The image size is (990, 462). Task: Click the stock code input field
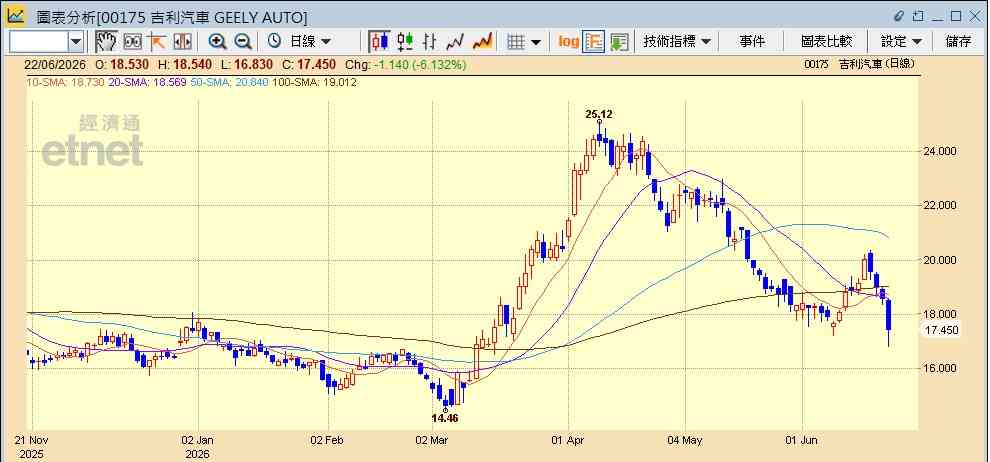click(x=39, y=42)
